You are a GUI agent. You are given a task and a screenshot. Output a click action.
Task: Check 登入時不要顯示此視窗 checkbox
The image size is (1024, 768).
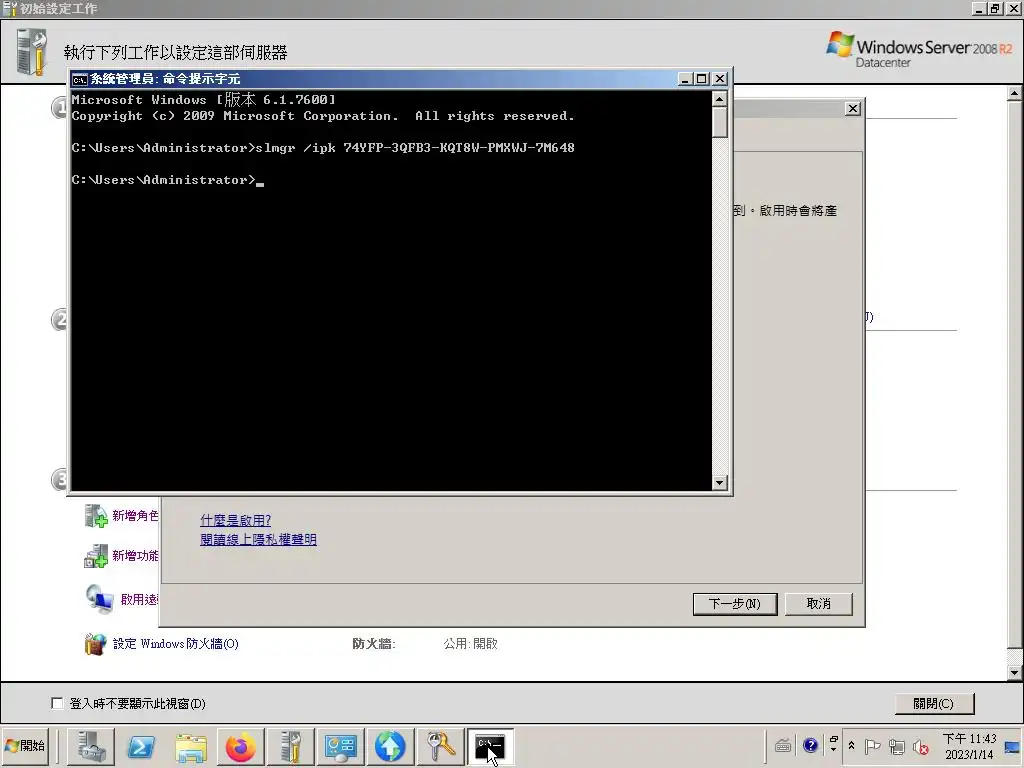[57, 703]
